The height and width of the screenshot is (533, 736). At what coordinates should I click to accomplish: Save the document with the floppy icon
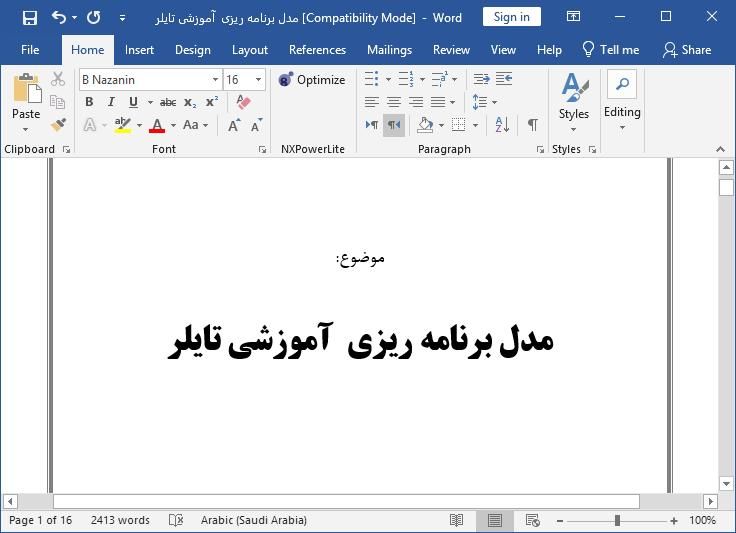[30, 18]
